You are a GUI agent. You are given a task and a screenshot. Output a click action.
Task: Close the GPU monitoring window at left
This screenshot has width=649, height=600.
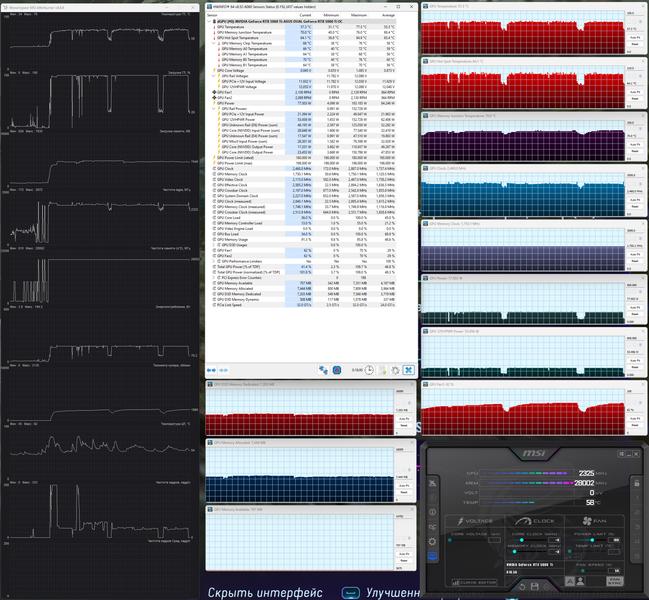(x=194, y=7)
